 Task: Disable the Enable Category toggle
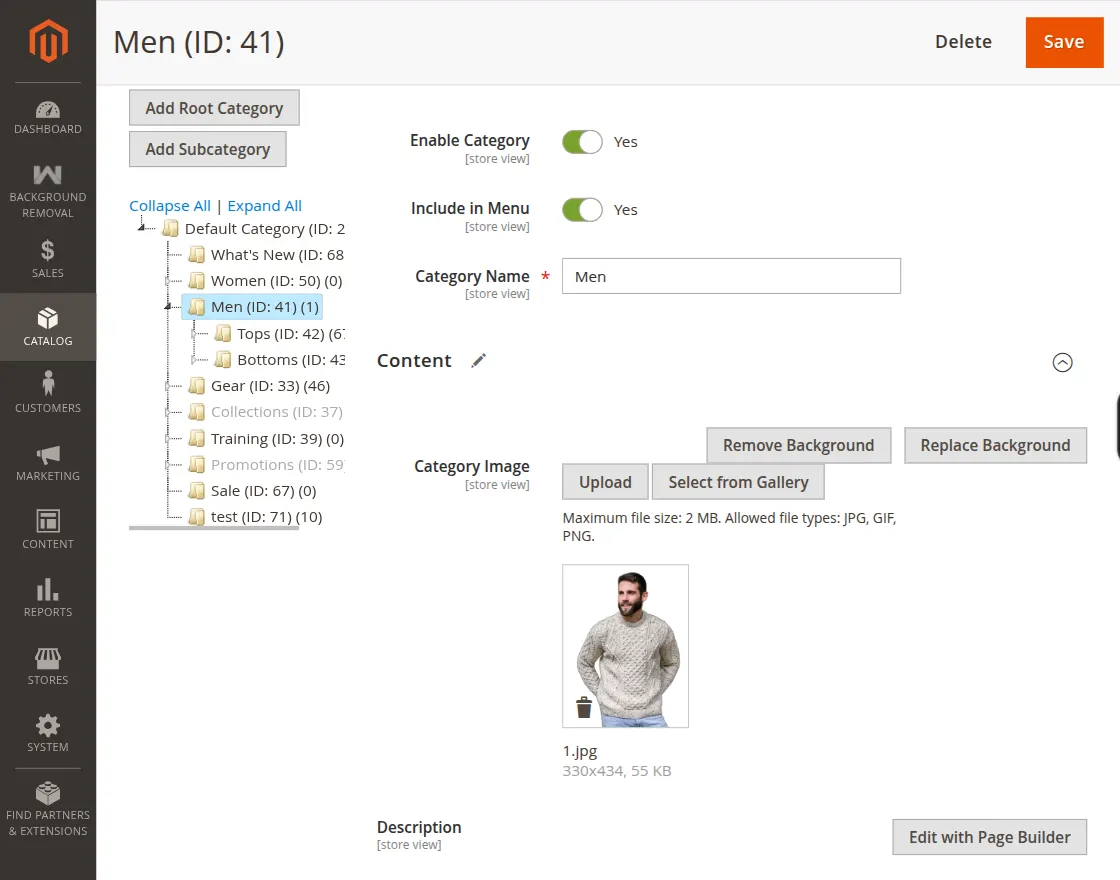(582, 142)
